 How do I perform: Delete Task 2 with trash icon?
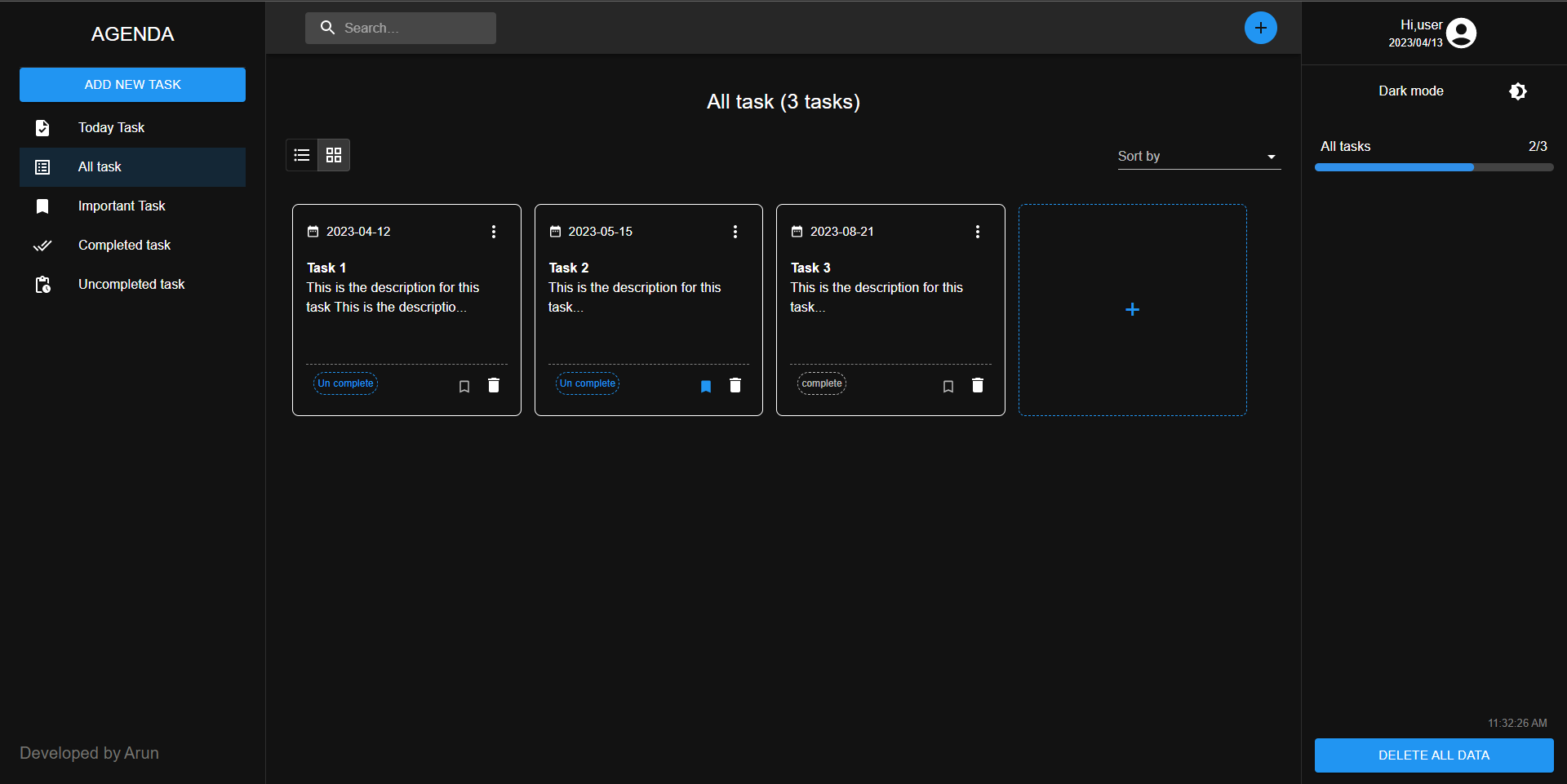point(735,385)
